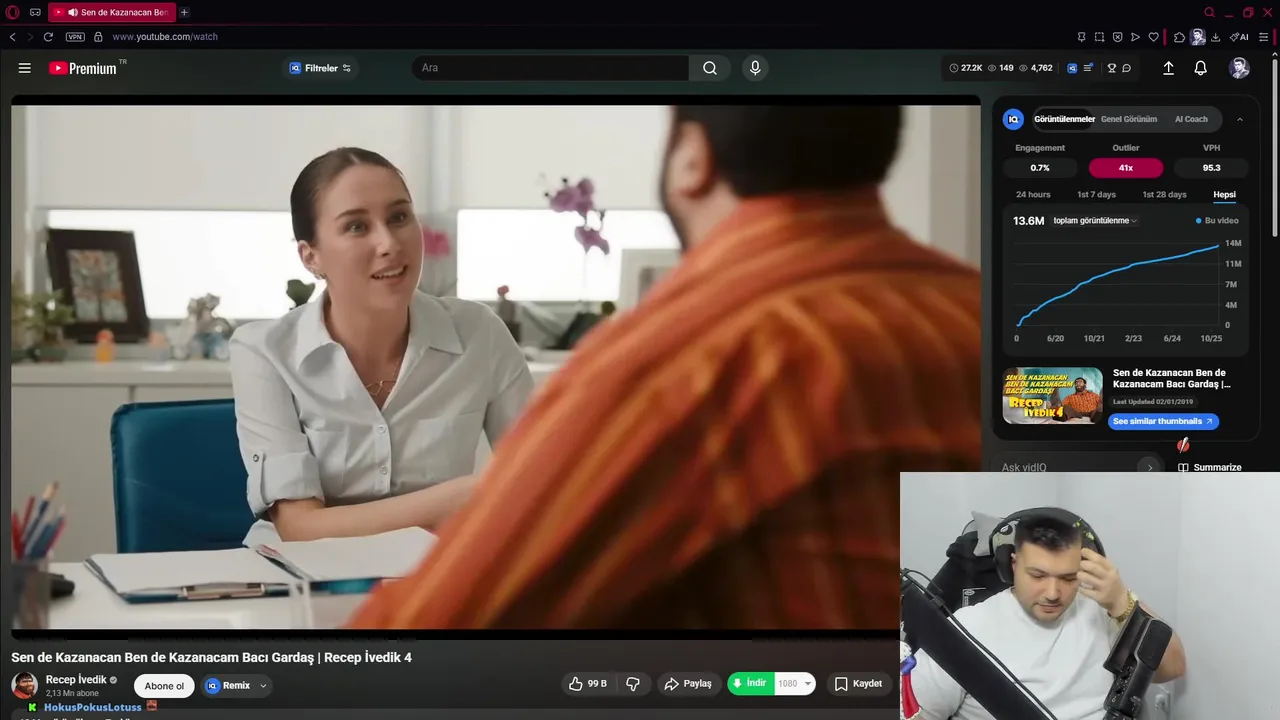Viewport: 1280px width, 720px height.
Task: Open the browser AI assistant
Action: [x=1239, y=37]
